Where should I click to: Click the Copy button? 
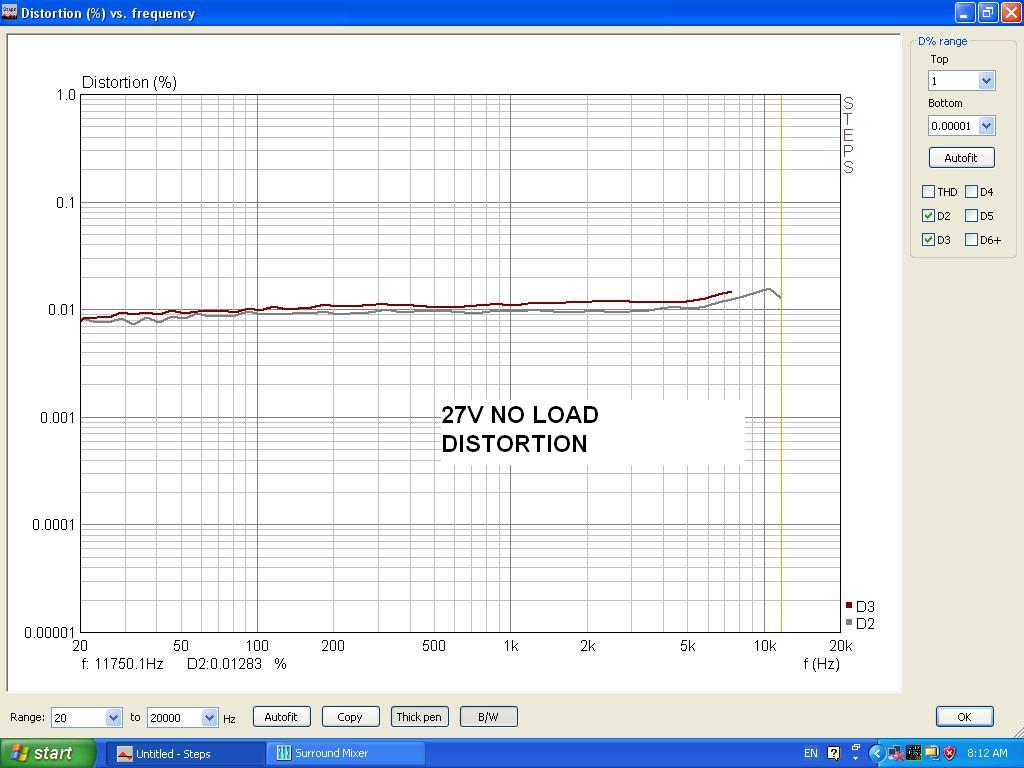point(350,716)
